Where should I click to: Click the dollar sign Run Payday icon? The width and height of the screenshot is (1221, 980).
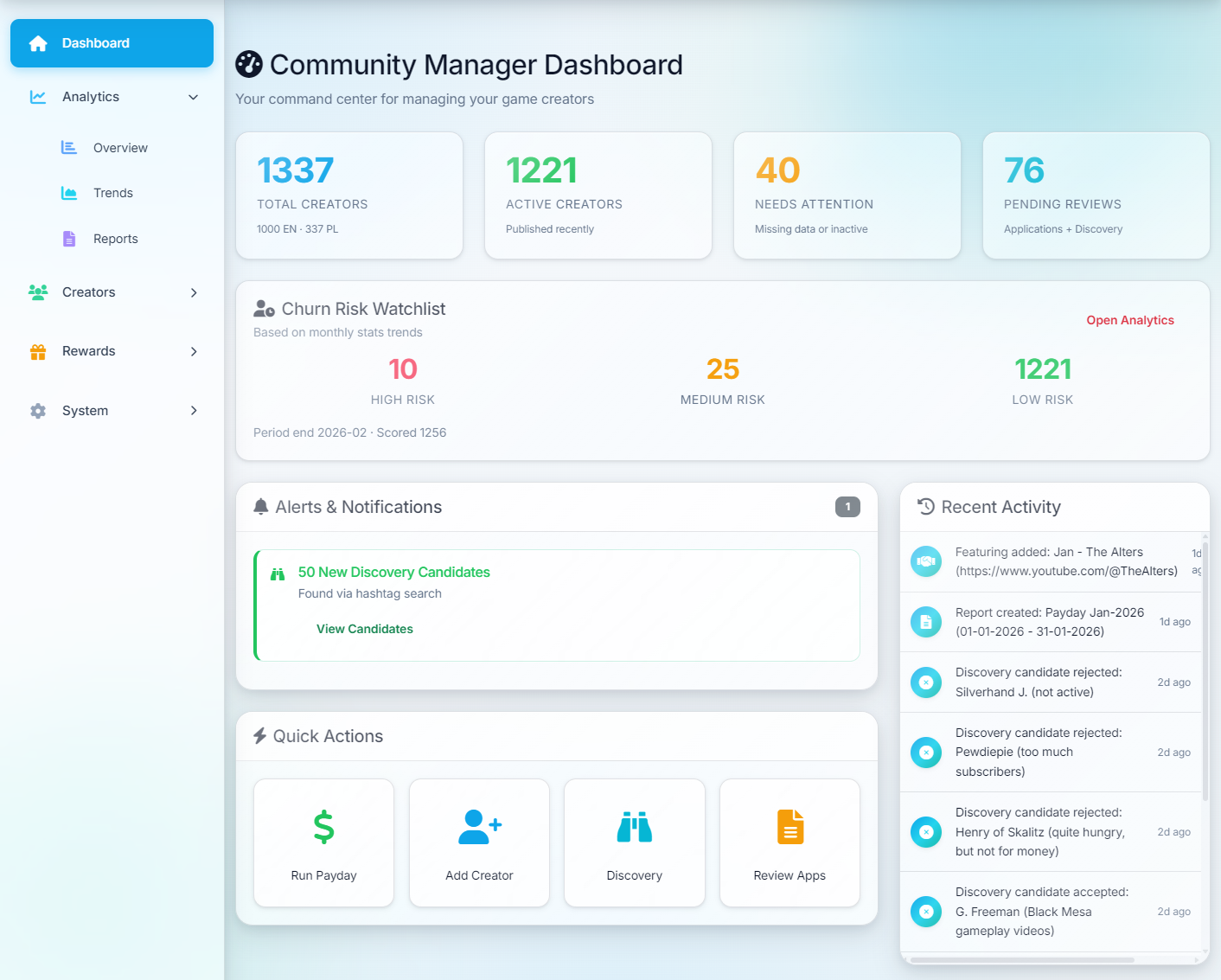coord(323,827)
